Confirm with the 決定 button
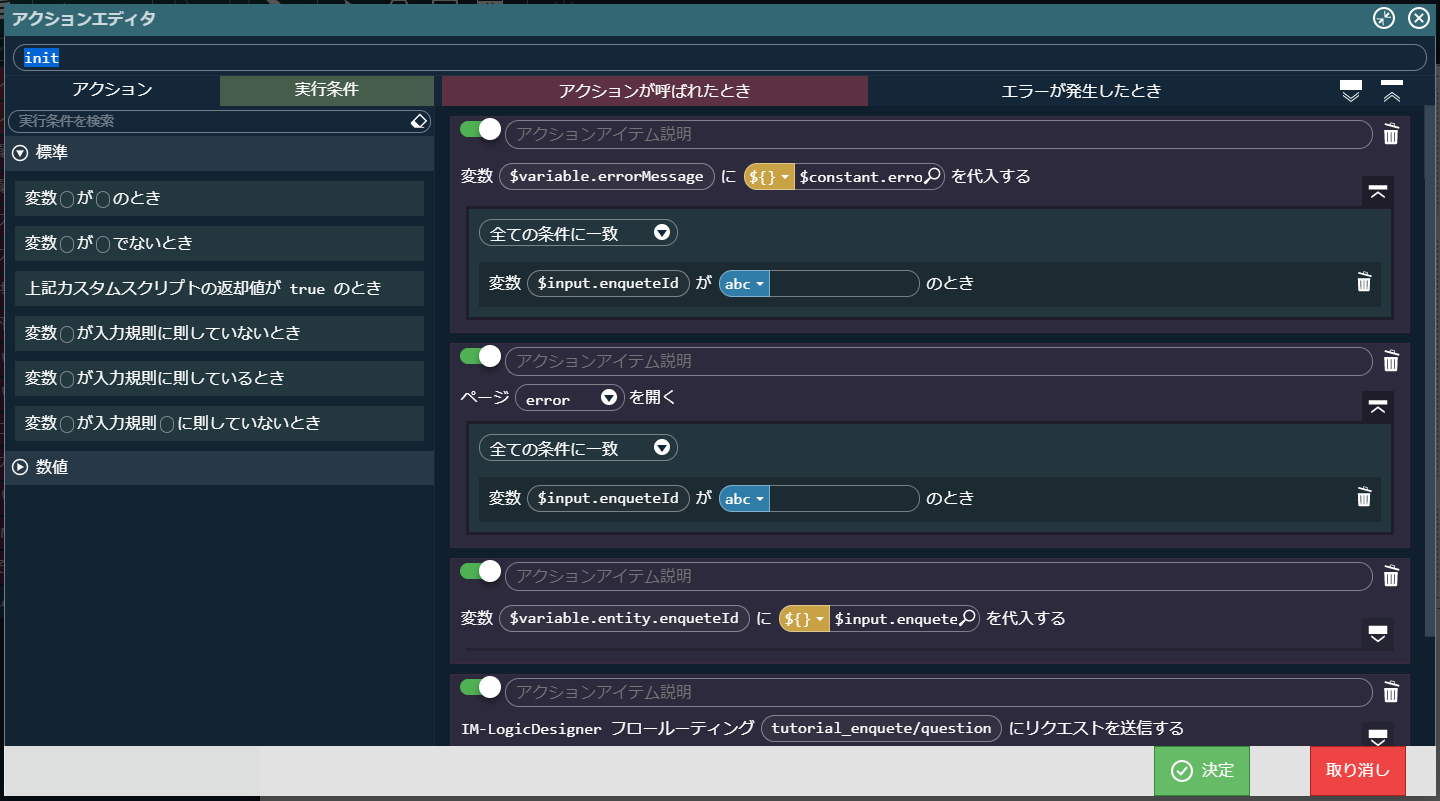Screen dimensions: 1440x801 click(1201, 770)
